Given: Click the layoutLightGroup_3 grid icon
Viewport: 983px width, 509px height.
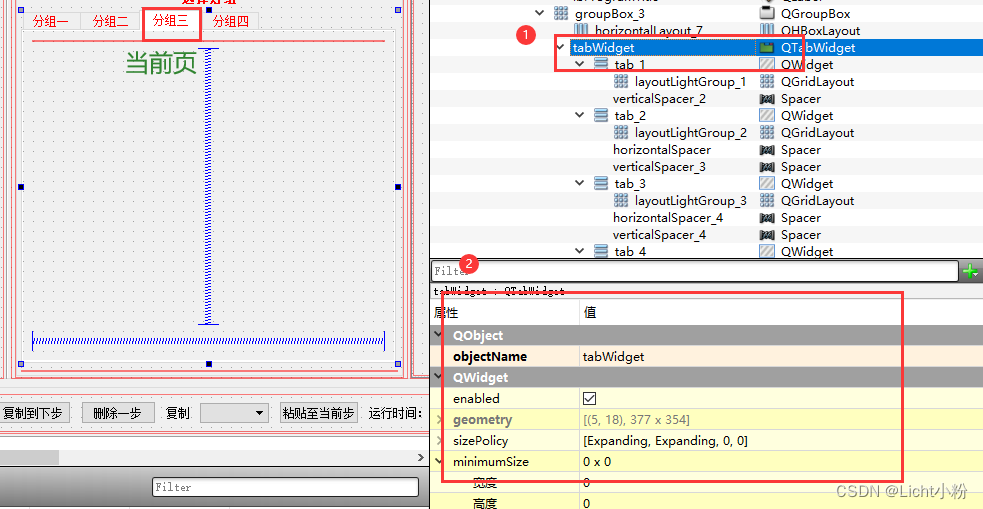Looking at the screenshot, I should click(621, 201).
